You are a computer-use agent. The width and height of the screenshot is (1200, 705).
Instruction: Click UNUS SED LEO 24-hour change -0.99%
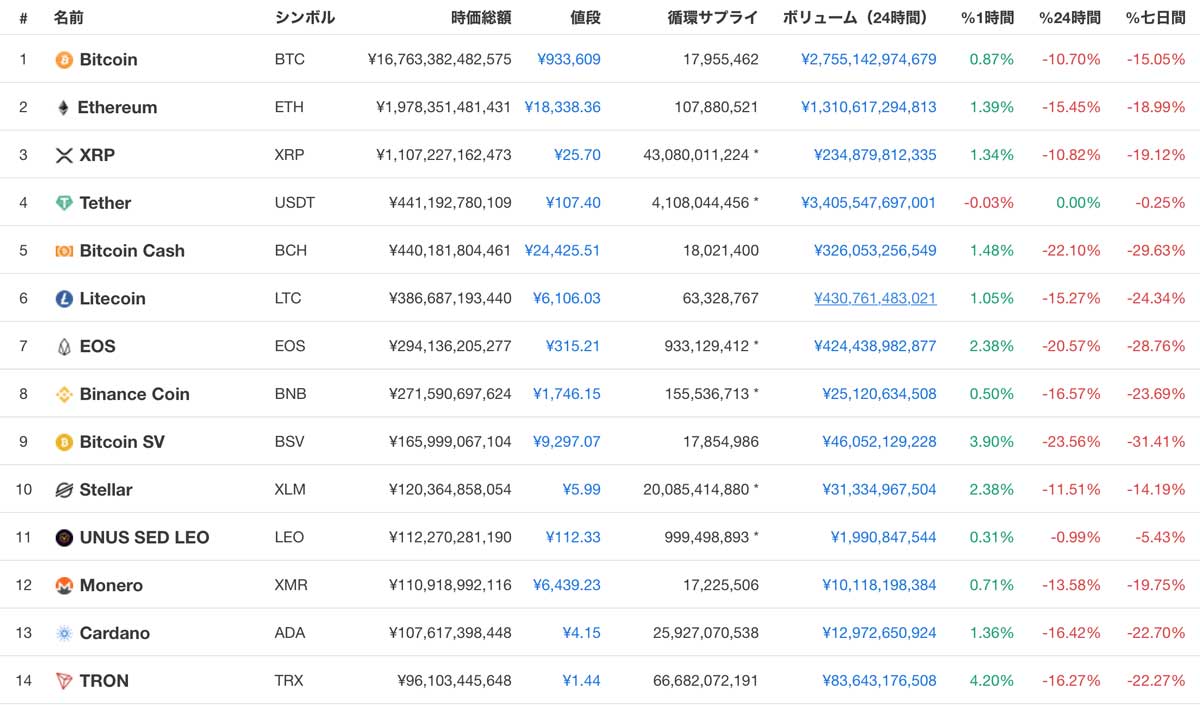coord(1075,538)
